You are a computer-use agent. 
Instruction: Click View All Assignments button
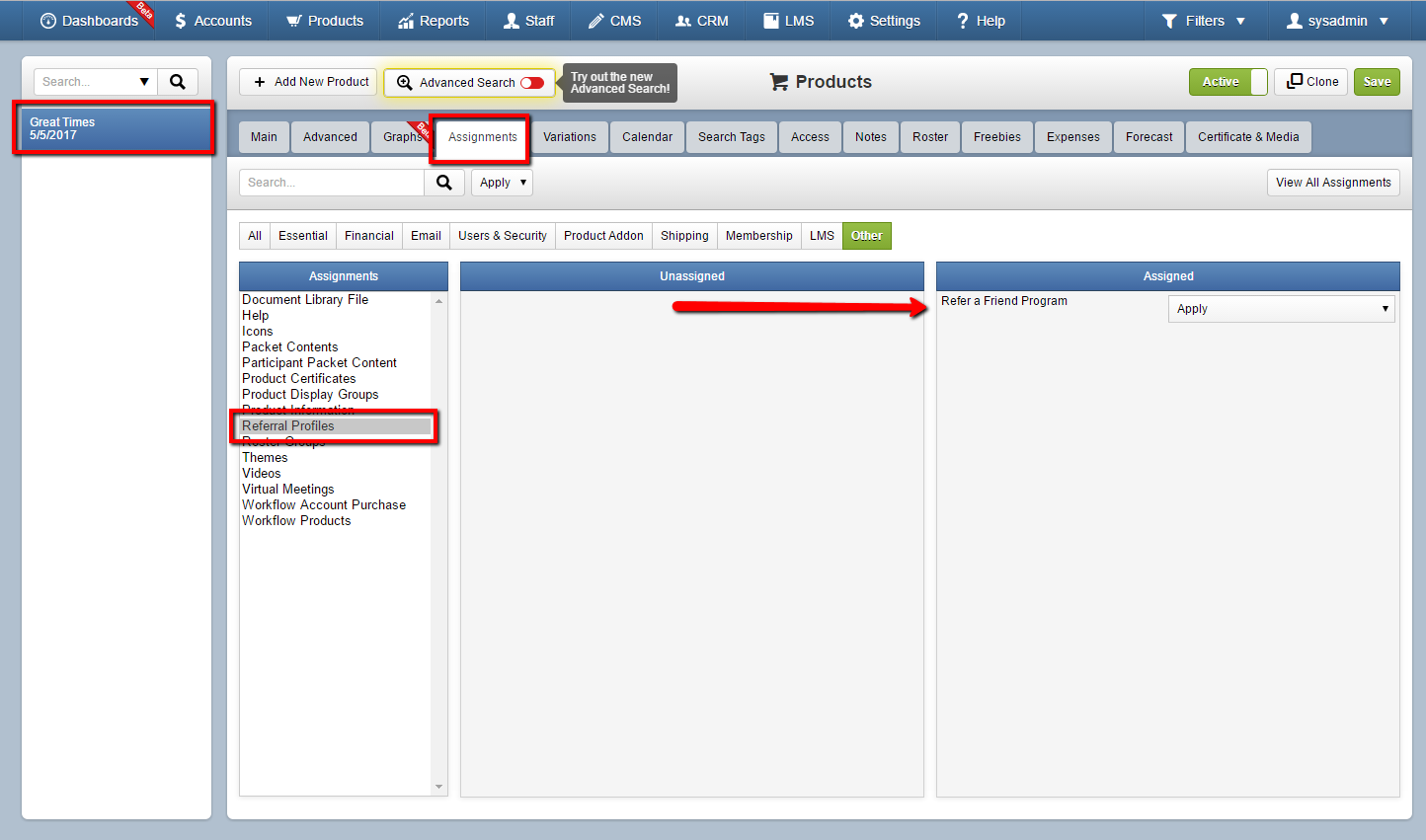click(x=1333, y=183)
